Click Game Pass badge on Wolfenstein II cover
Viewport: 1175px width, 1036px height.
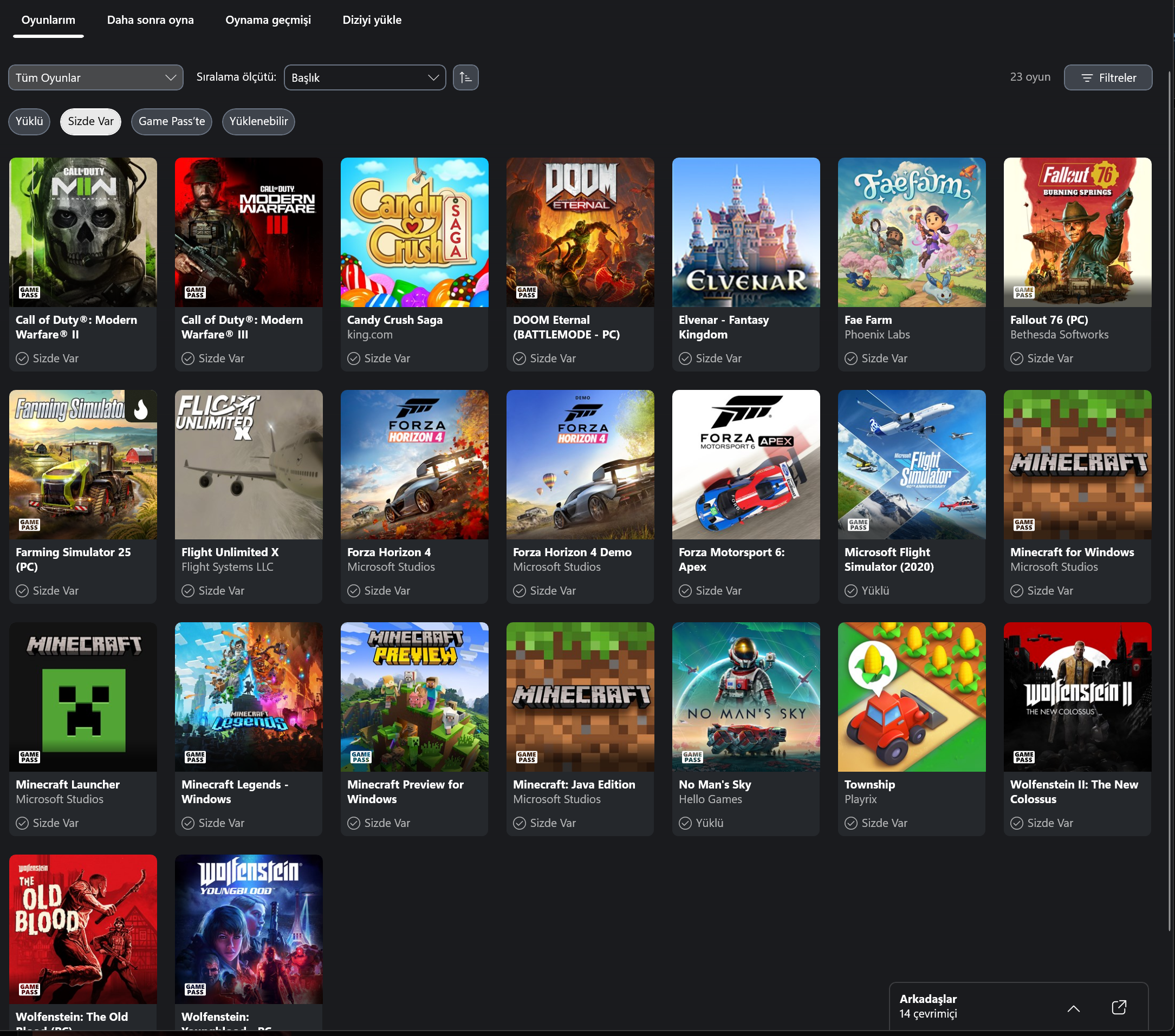[1024, 757]
